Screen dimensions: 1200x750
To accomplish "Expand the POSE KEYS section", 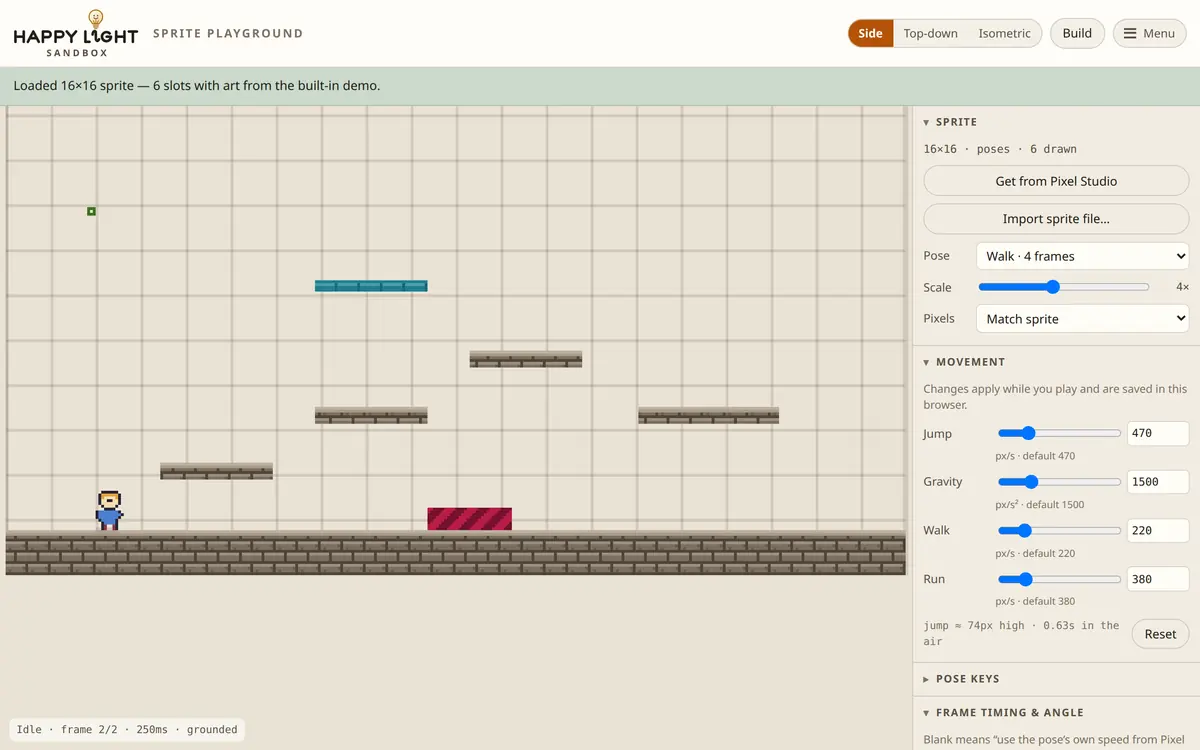I will click(x=961, y=679).
